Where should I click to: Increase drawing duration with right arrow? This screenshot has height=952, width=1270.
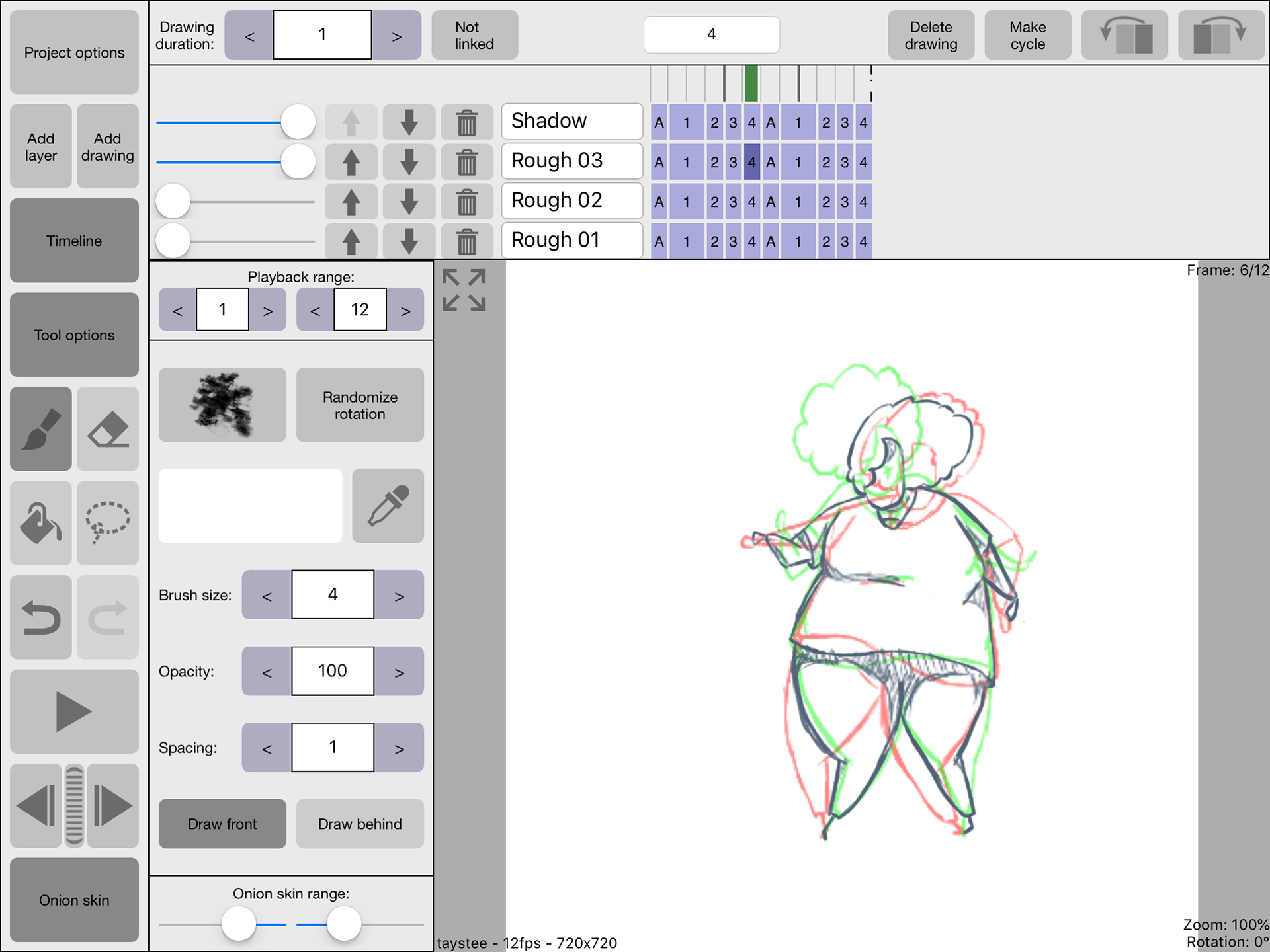pos(396,35)
